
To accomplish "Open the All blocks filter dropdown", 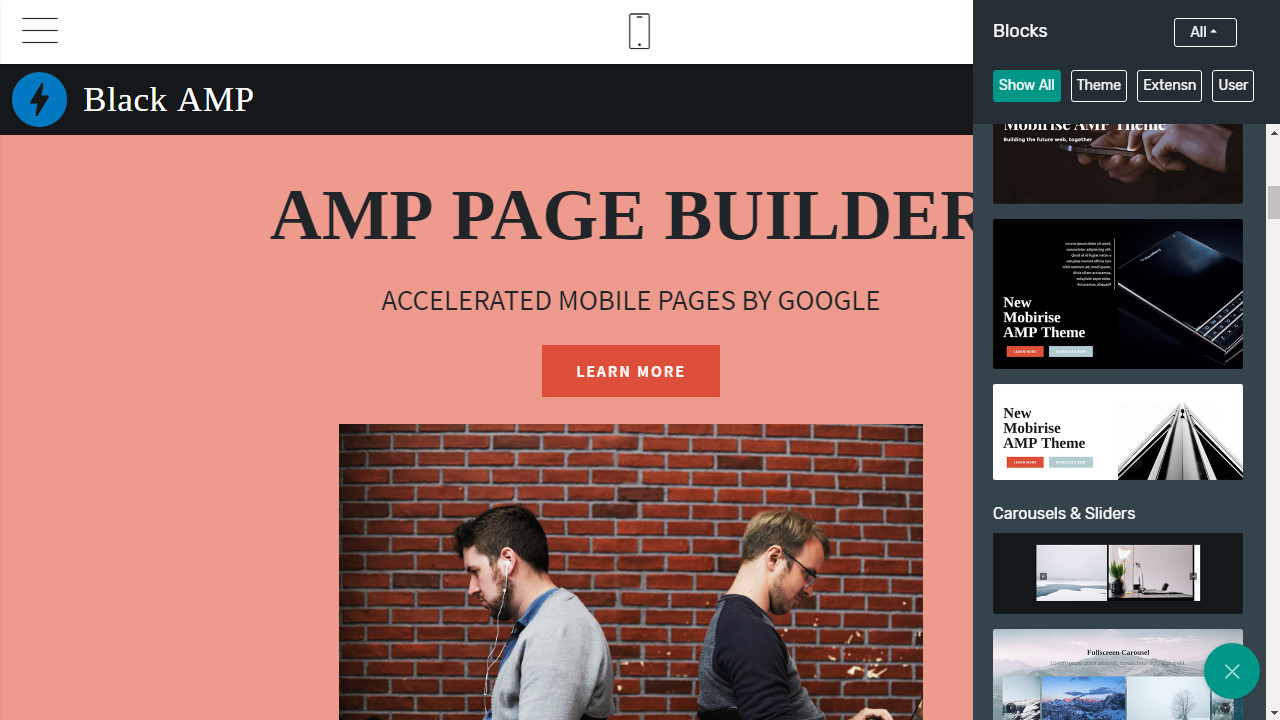I will click(x=1205, y=32).
